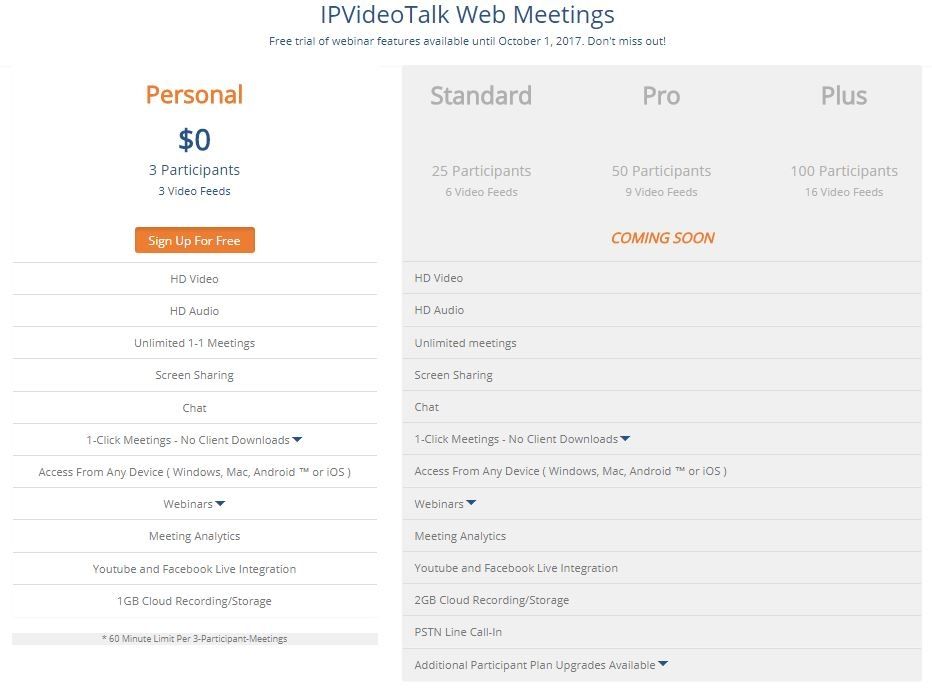The width and height of the screenshot is (932, 697).
Task: Click the $0 price label
Action: [x=194, y=140]
